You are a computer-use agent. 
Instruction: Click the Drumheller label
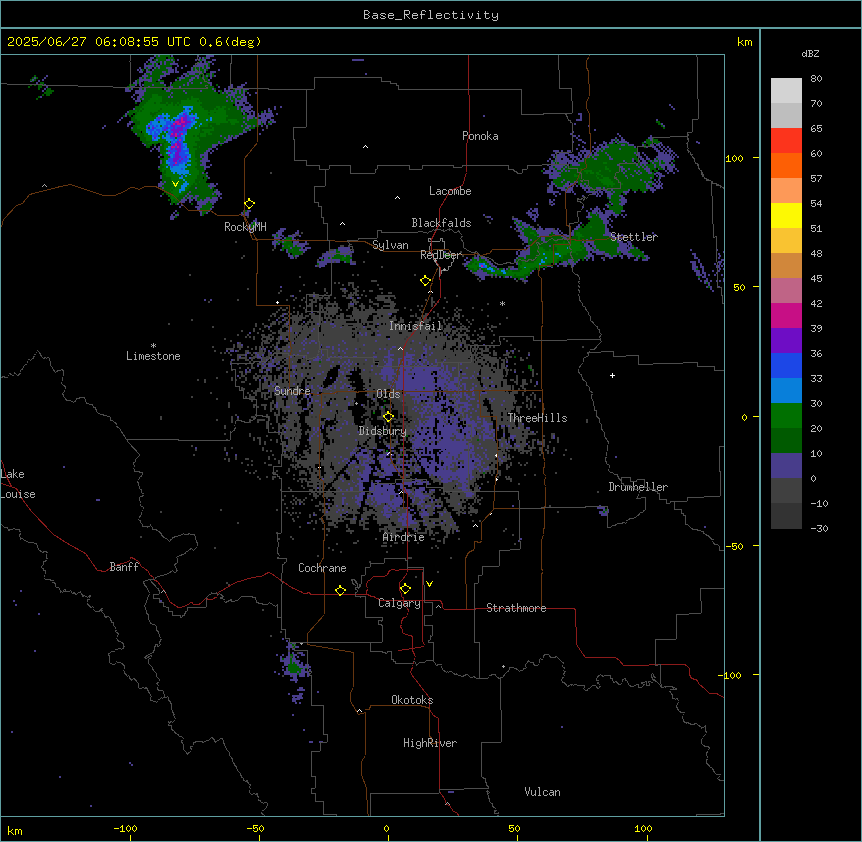pos(638,487)
